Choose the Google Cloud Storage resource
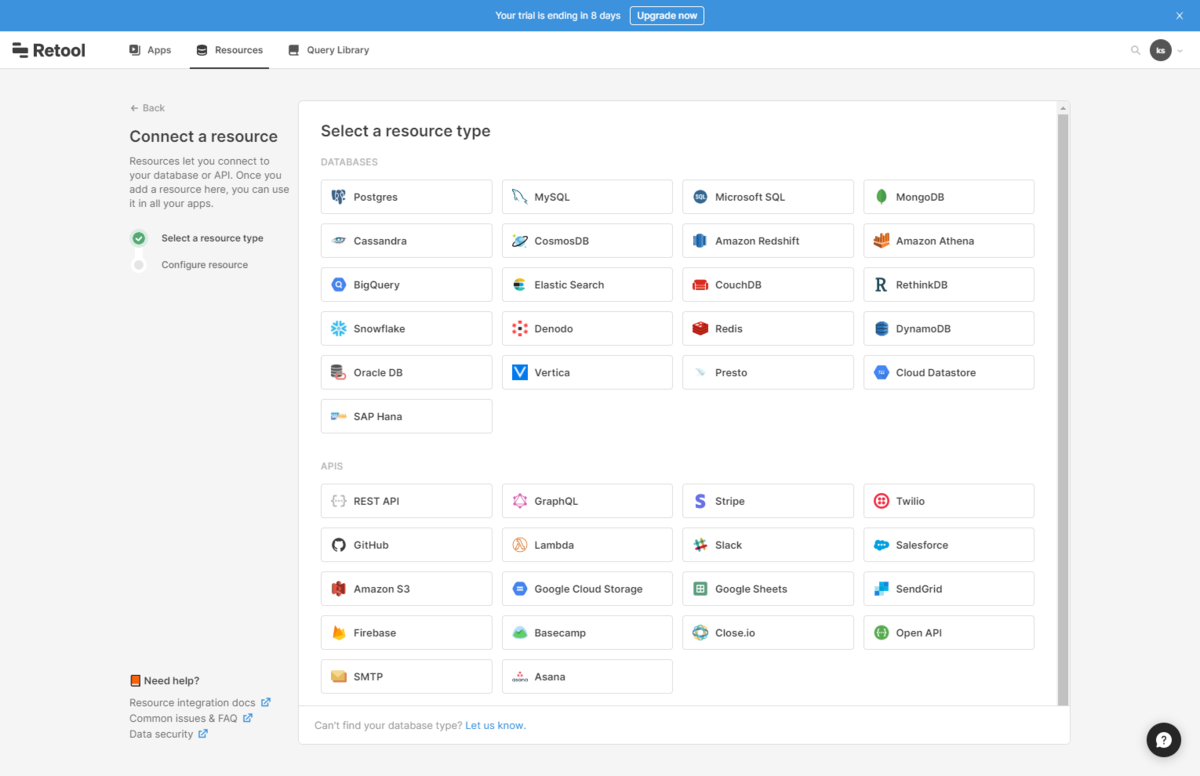This screenshot has height=776, width=1200. 587,589
